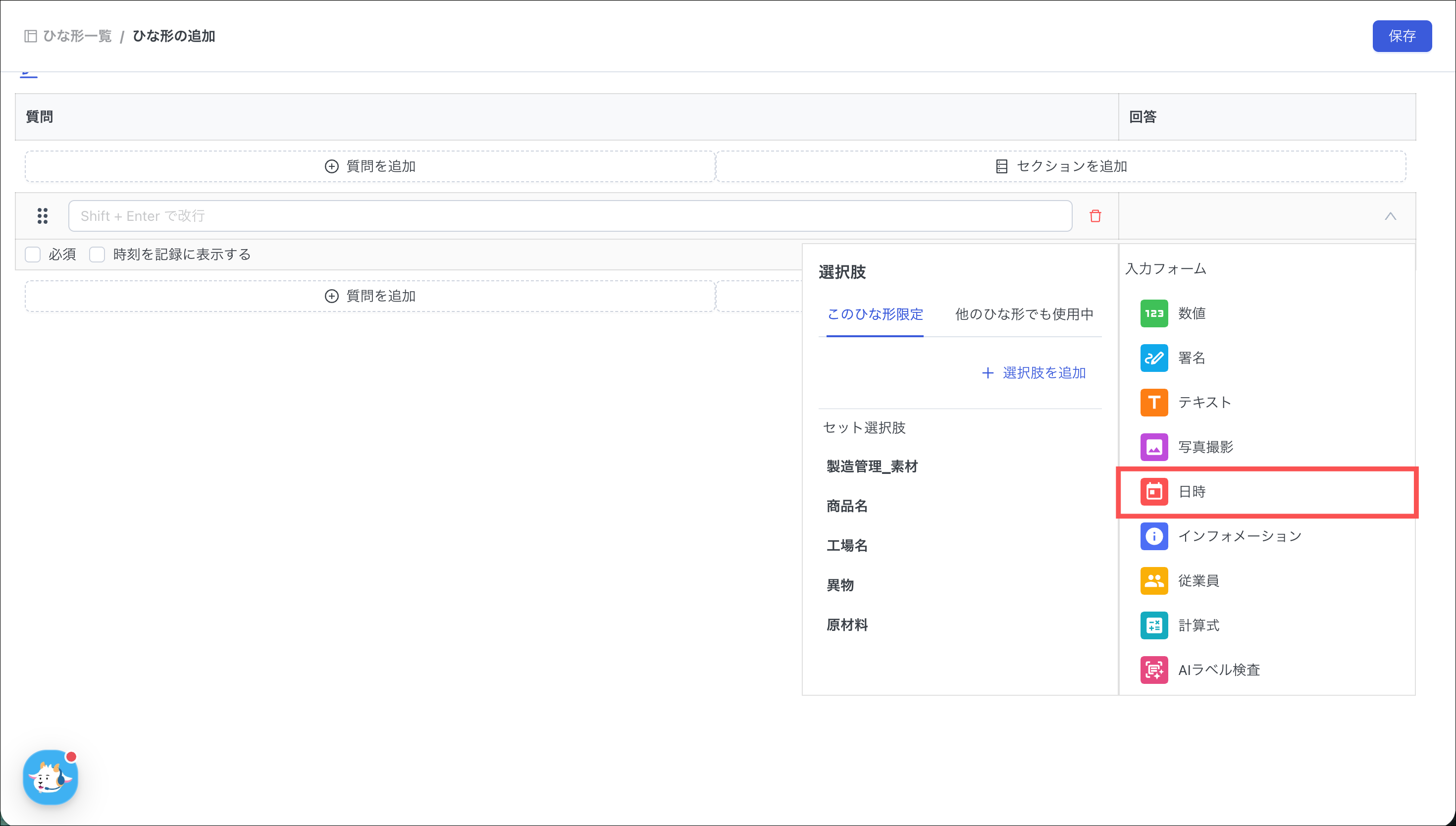Pick the テキスト text form icon

click(1154, 402)
